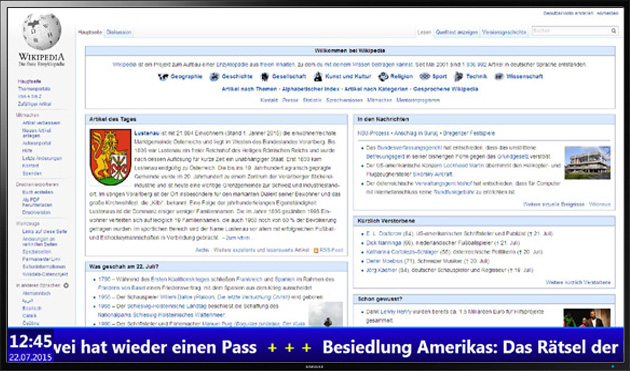630x371 pixels.
Task: Open Kunst und Kultur portal icon
Action: click(318, 76)
